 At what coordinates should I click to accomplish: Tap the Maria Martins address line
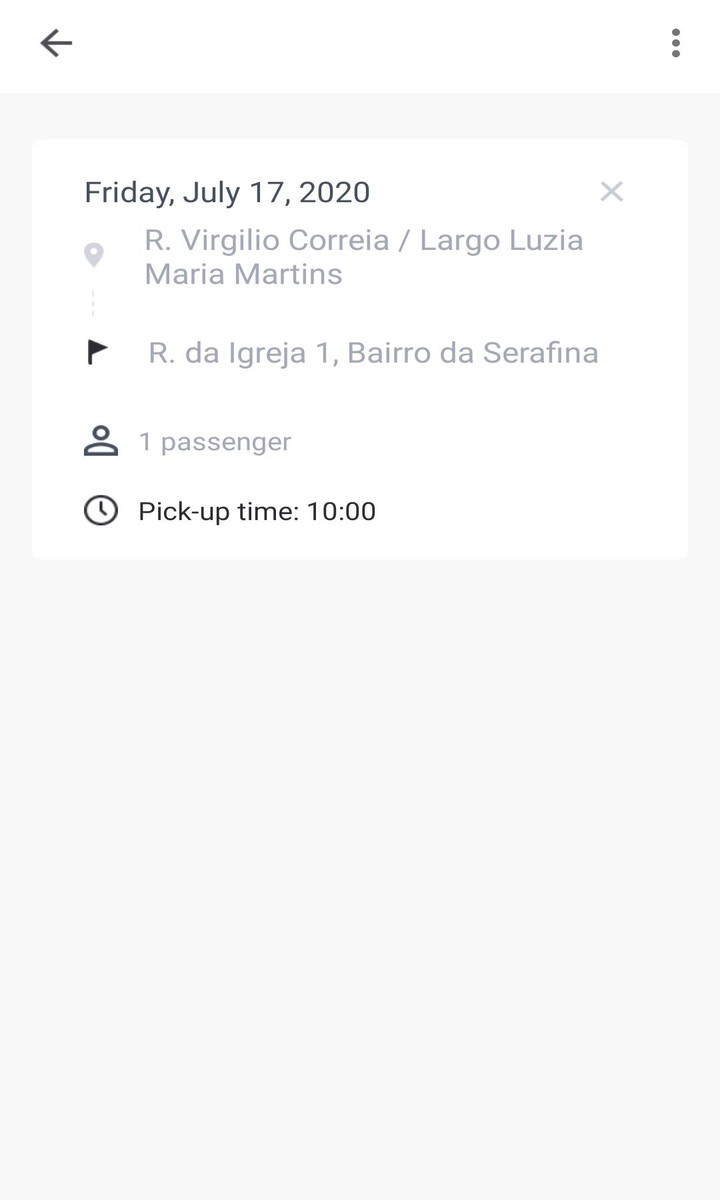point(243,274)
